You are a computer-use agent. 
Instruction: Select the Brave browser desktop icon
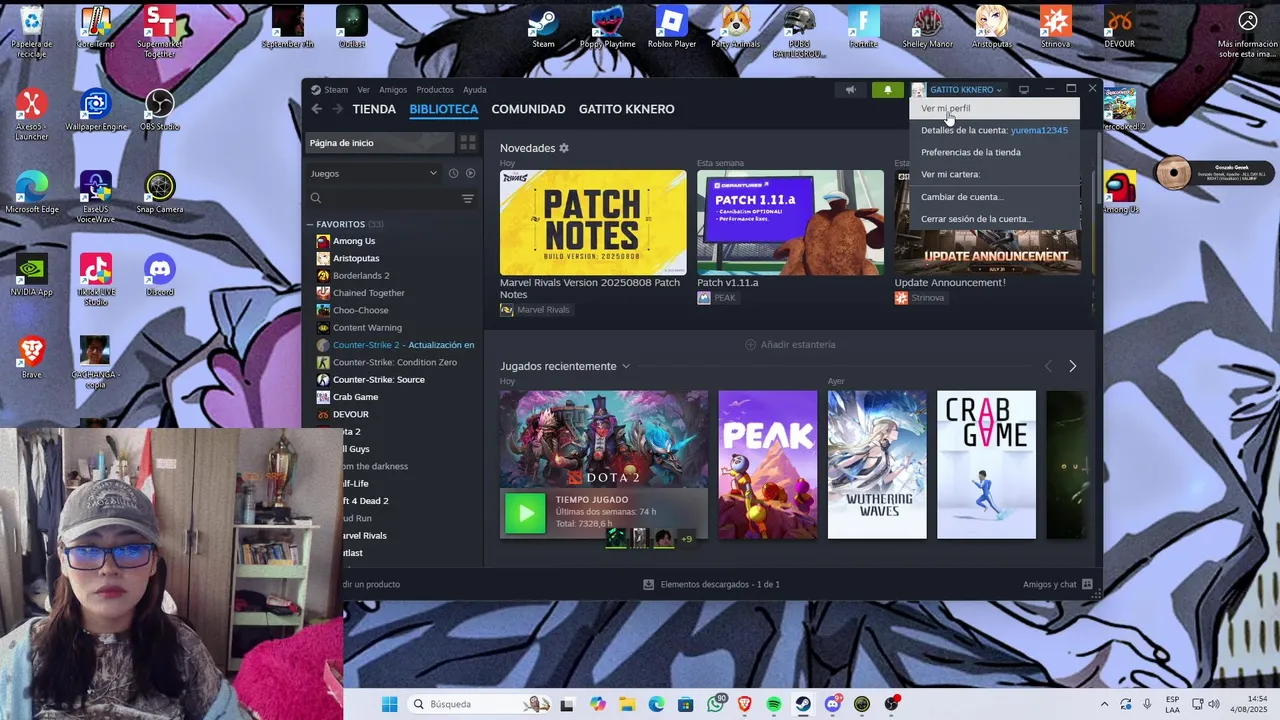click(x=32, y=358)
